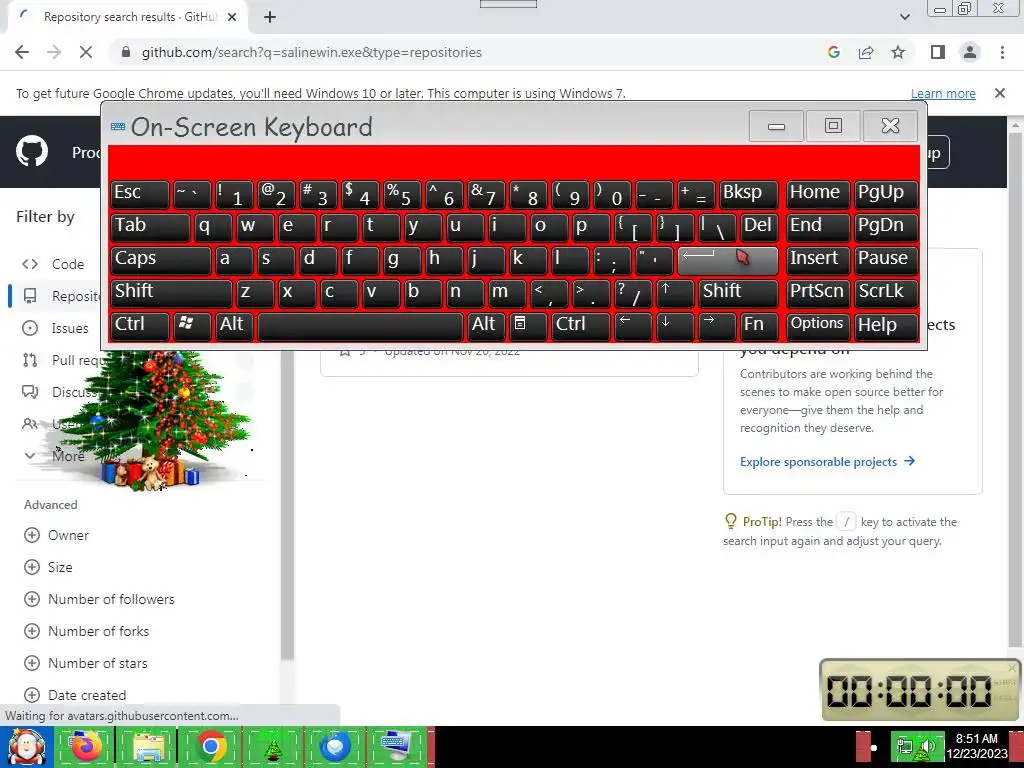Click the volume icon in system tray
The image size is (1024, 768).
click(927, 746)
